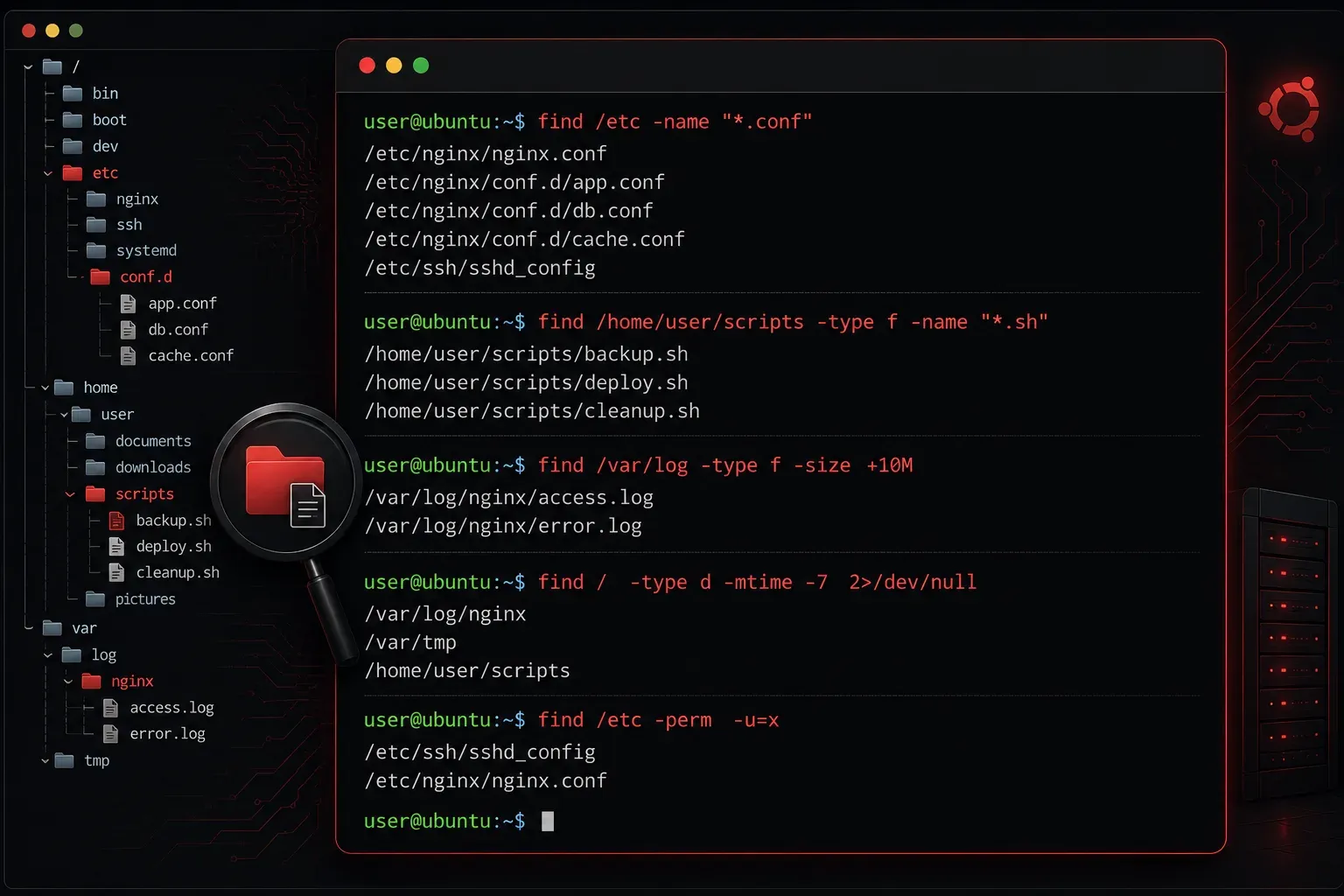Collapse the user folder chevron

point(64,415)
